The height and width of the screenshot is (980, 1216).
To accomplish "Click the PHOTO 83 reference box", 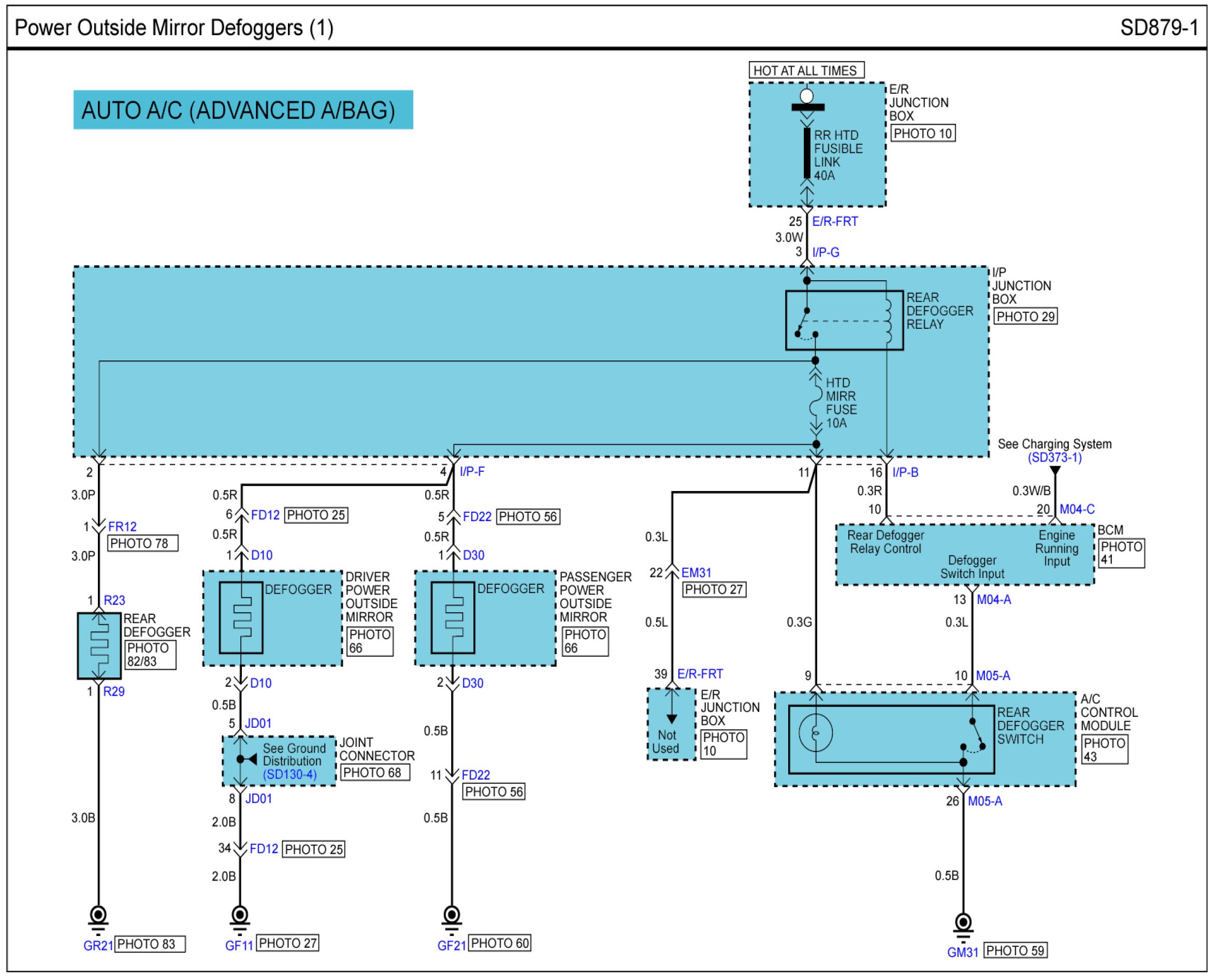I will pos(150,944).
